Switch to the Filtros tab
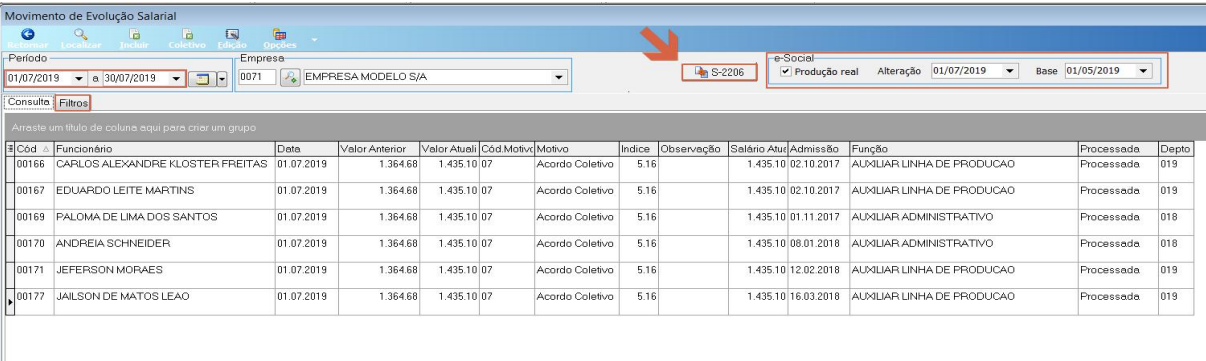This screenshot has width=1206, height=361. (73, 103)
